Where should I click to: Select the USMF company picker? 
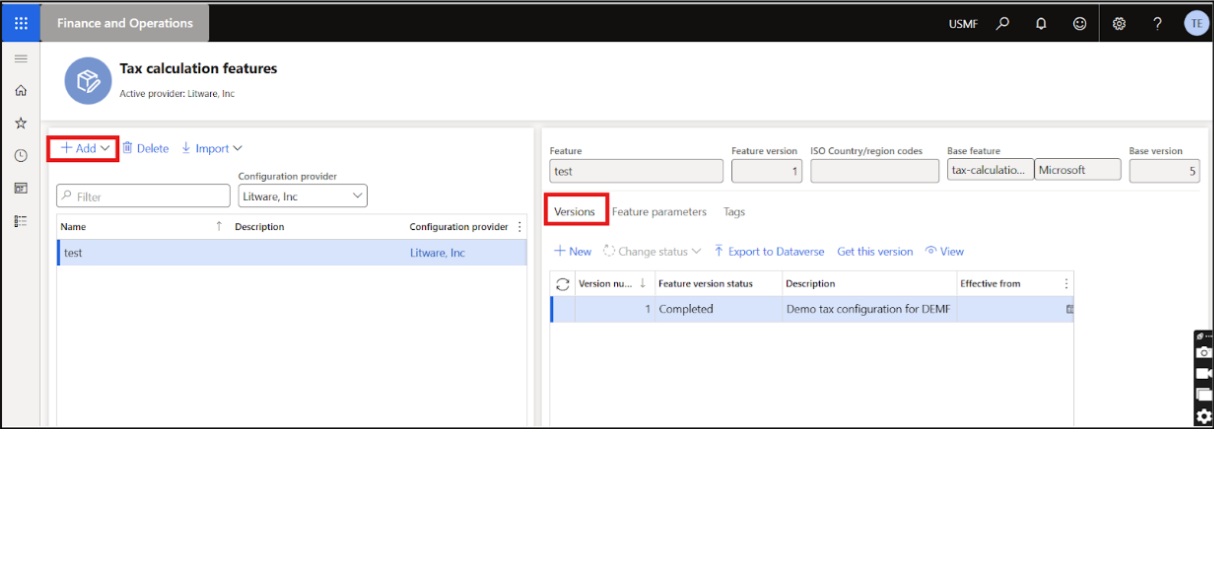[x=964, y=24]
